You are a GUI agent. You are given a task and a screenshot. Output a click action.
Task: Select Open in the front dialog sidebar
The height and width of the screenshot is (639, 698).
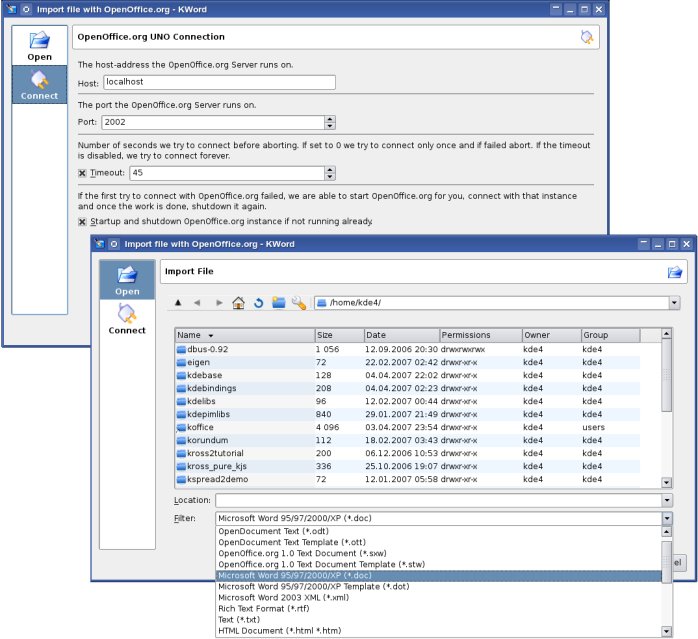127,279
